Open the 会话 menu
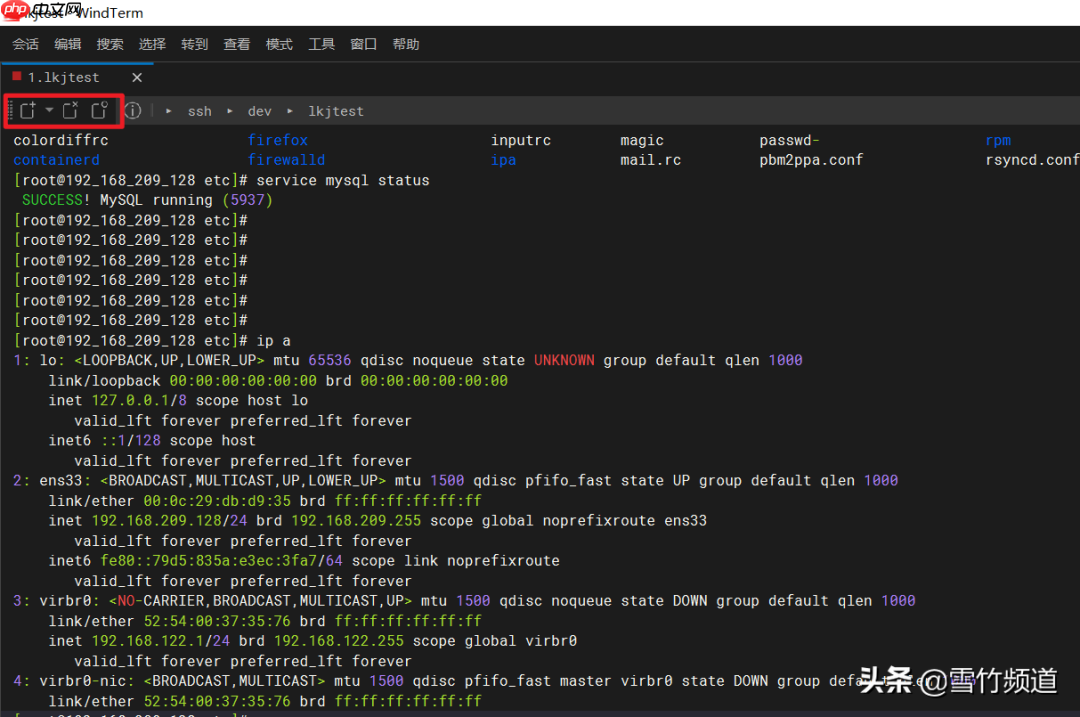 (25, 44)
